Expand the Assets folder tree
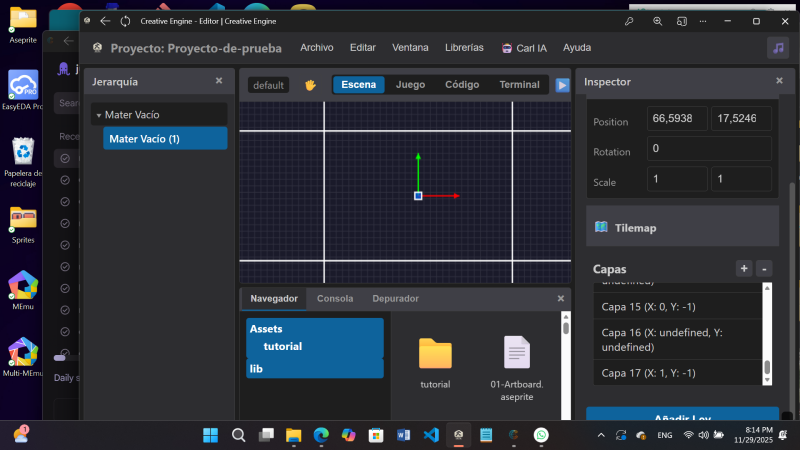The image size is (800, 450). click(266, 328)
